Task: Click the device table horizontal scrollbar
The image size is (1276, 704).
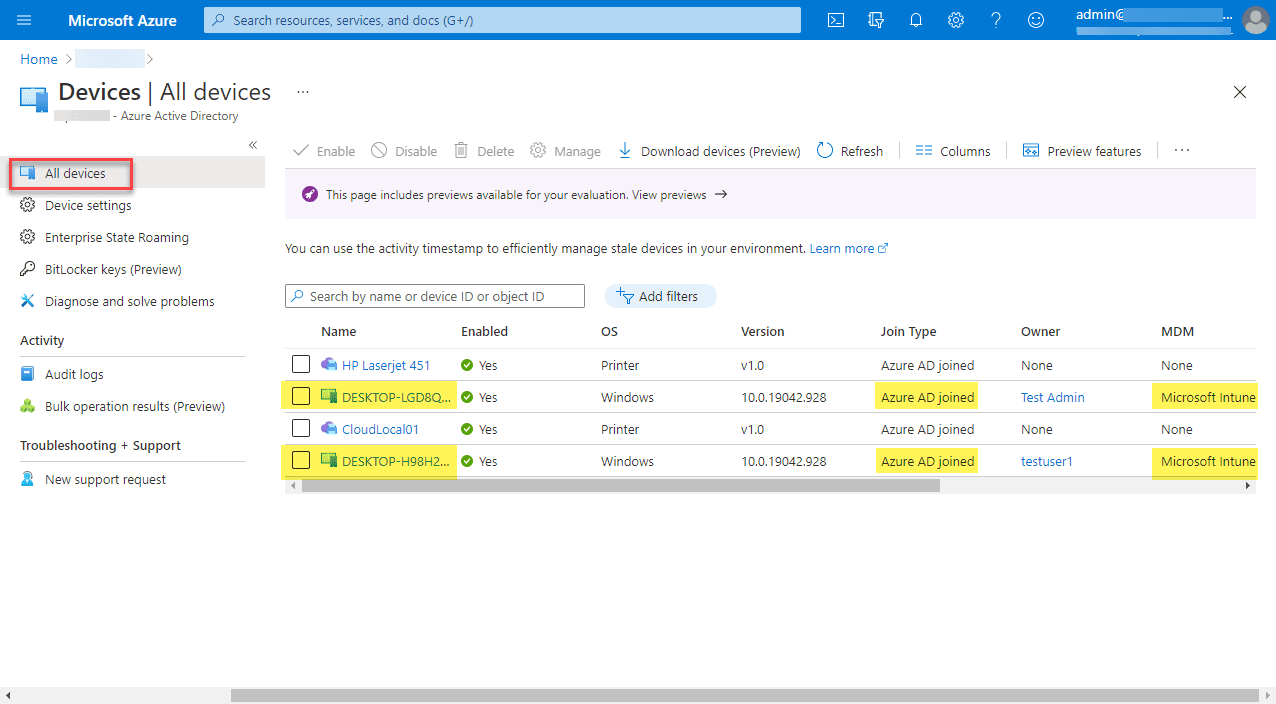Action: 620,486
